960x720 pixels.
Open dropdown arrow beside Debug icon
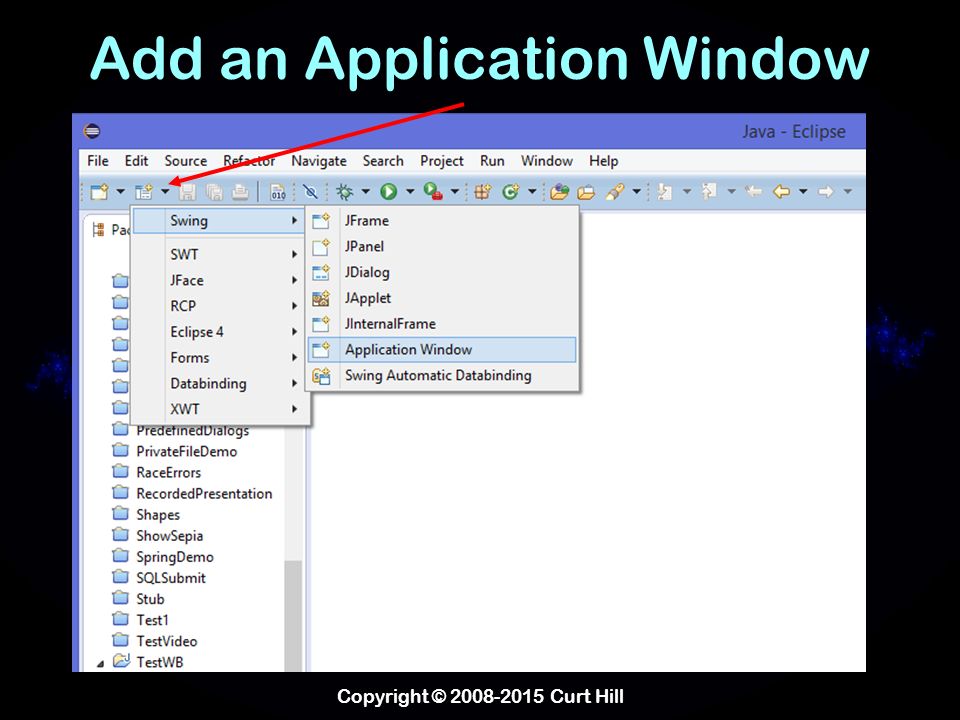click(x=366, y=192)
